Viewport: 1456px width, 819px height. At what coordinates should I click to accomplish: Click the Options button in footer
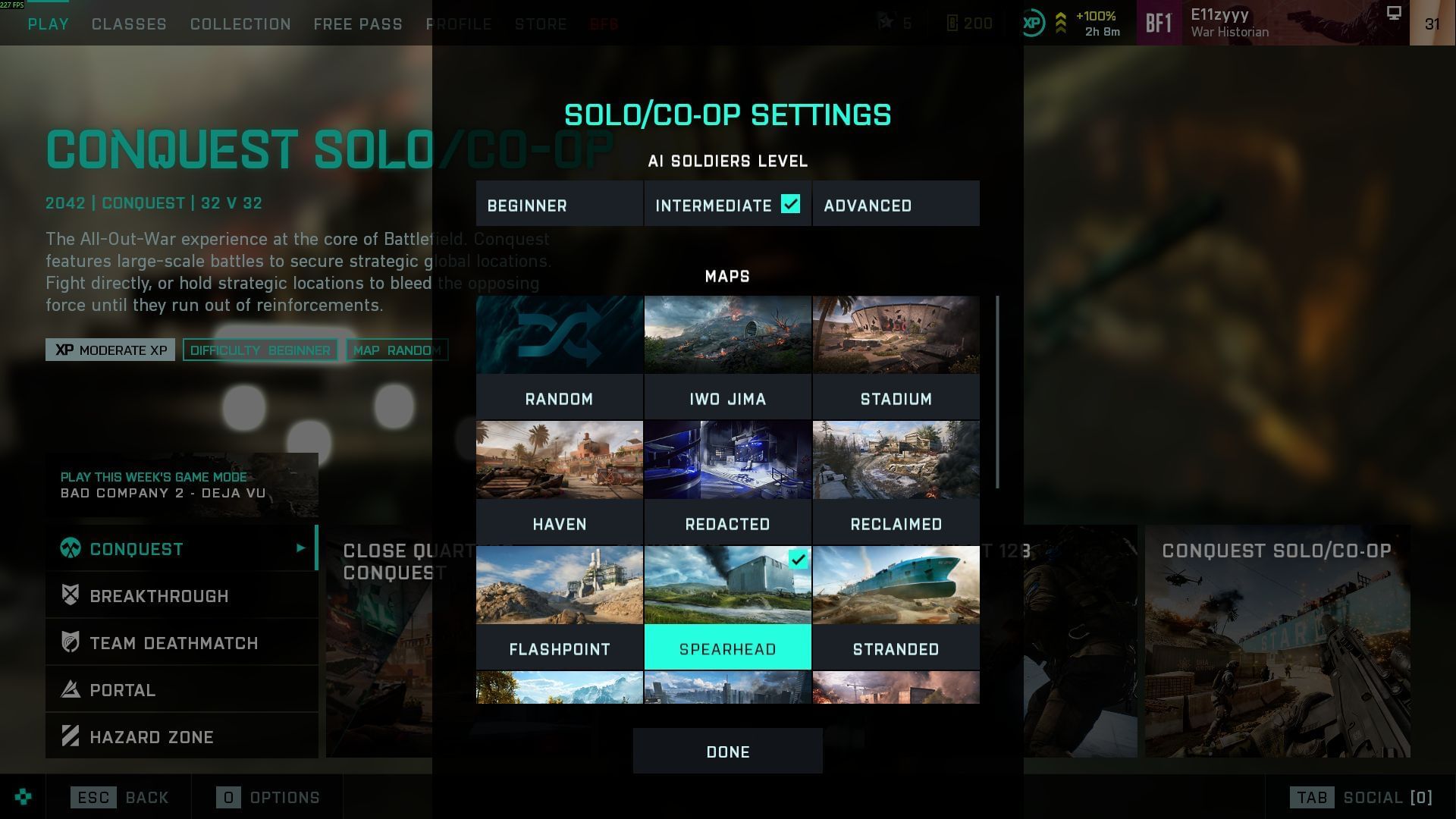(x=268, y=797)
